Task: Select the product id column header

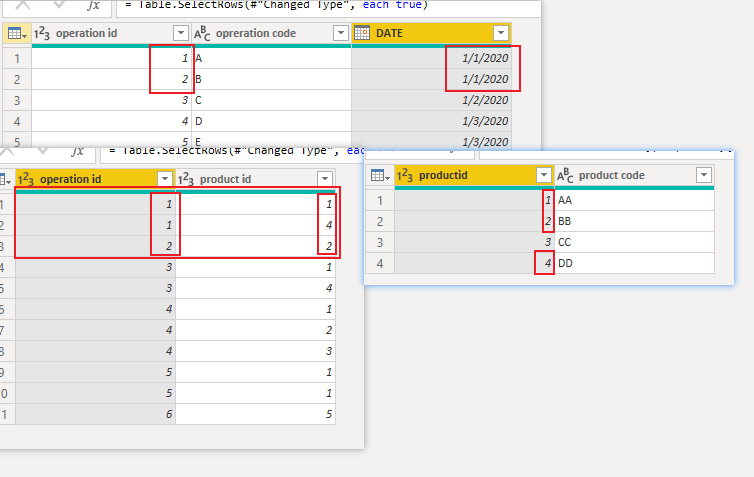Action: click(255, 179)
